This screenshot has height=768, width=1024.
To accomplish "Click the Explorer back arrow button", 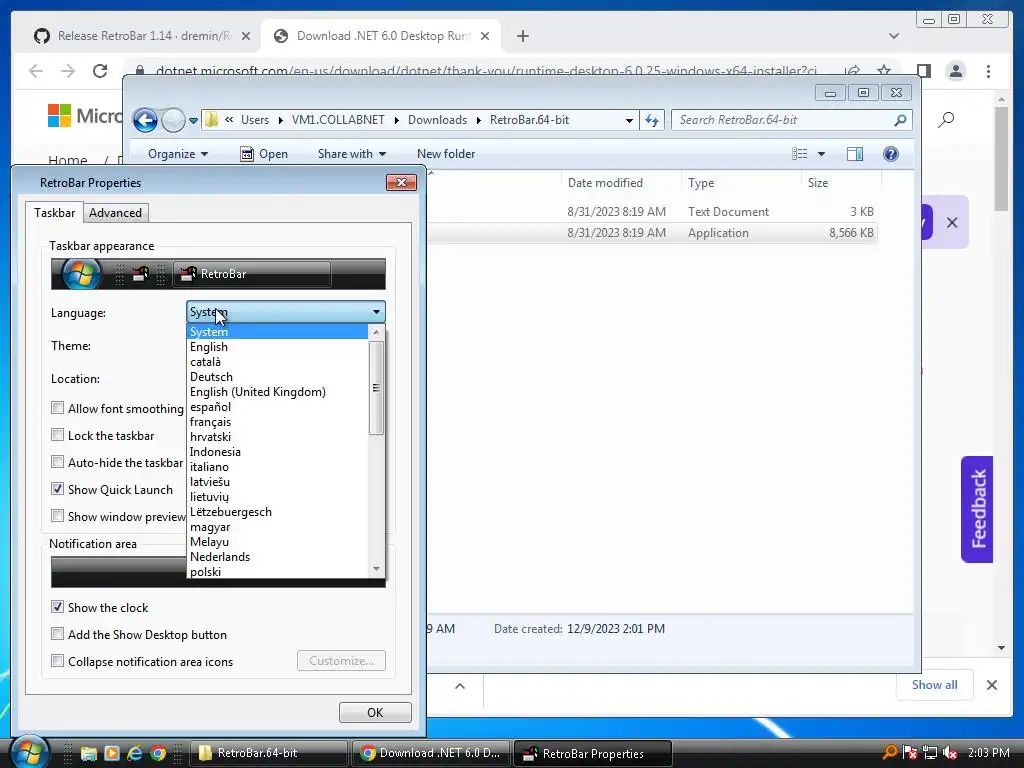I will 145,120.
